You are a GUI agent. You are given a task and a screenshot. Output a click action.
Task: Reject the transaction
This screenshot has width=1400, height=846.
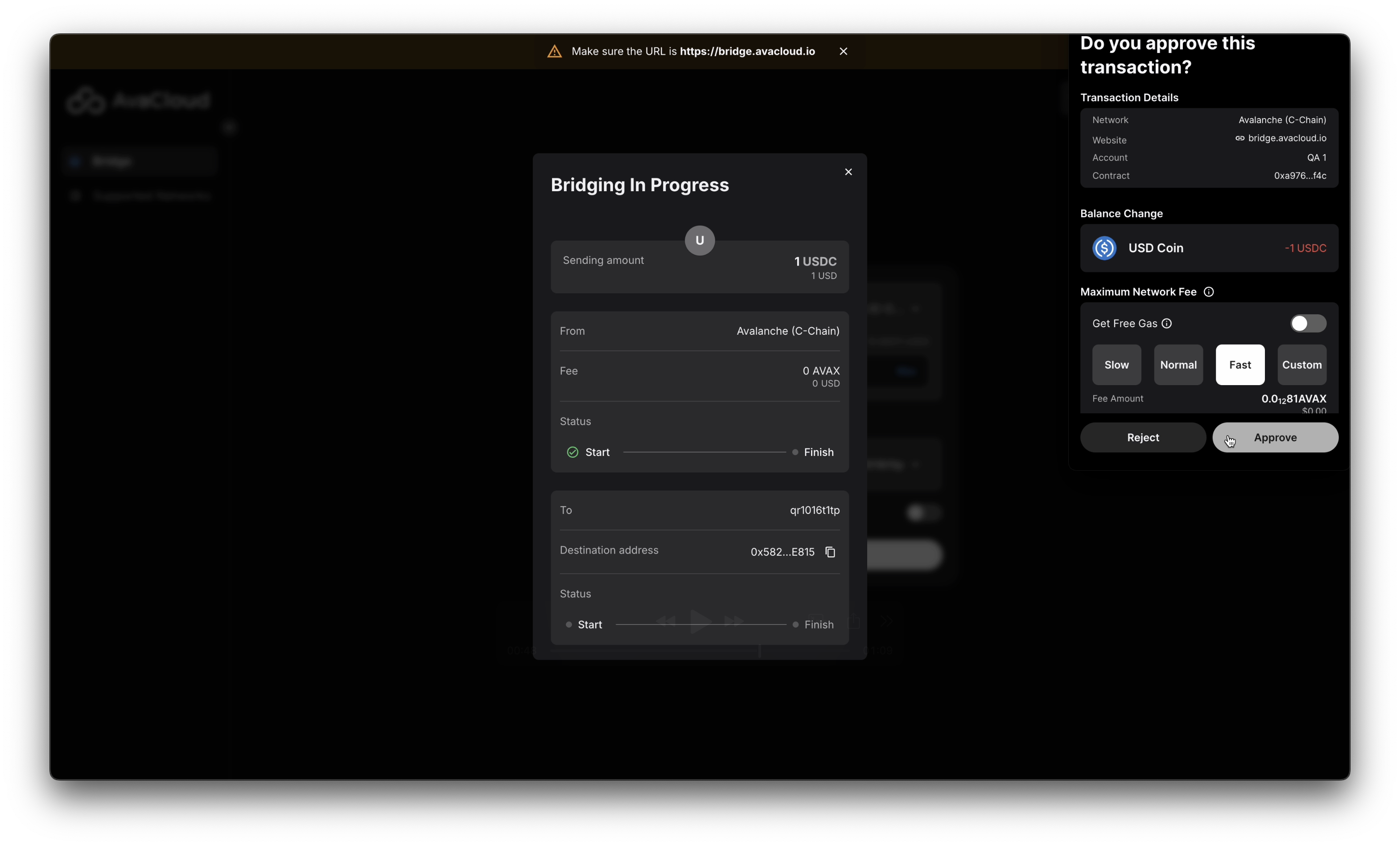coord(1143,438)
